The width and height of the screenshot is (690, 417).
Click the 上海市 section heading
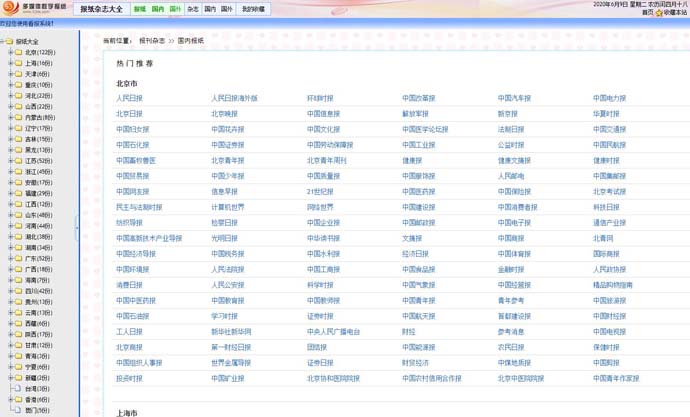(127, 413)
